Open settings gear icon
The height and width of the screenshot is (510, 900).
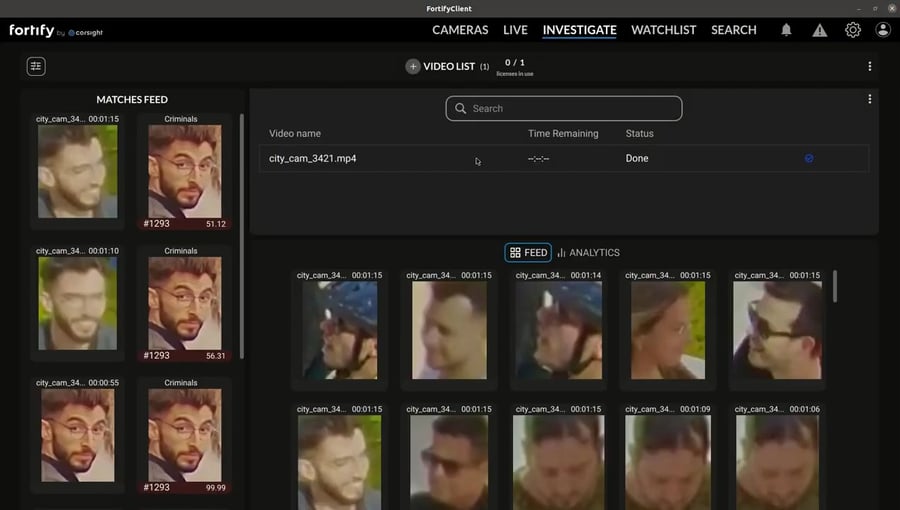click(x=853, y=30)
